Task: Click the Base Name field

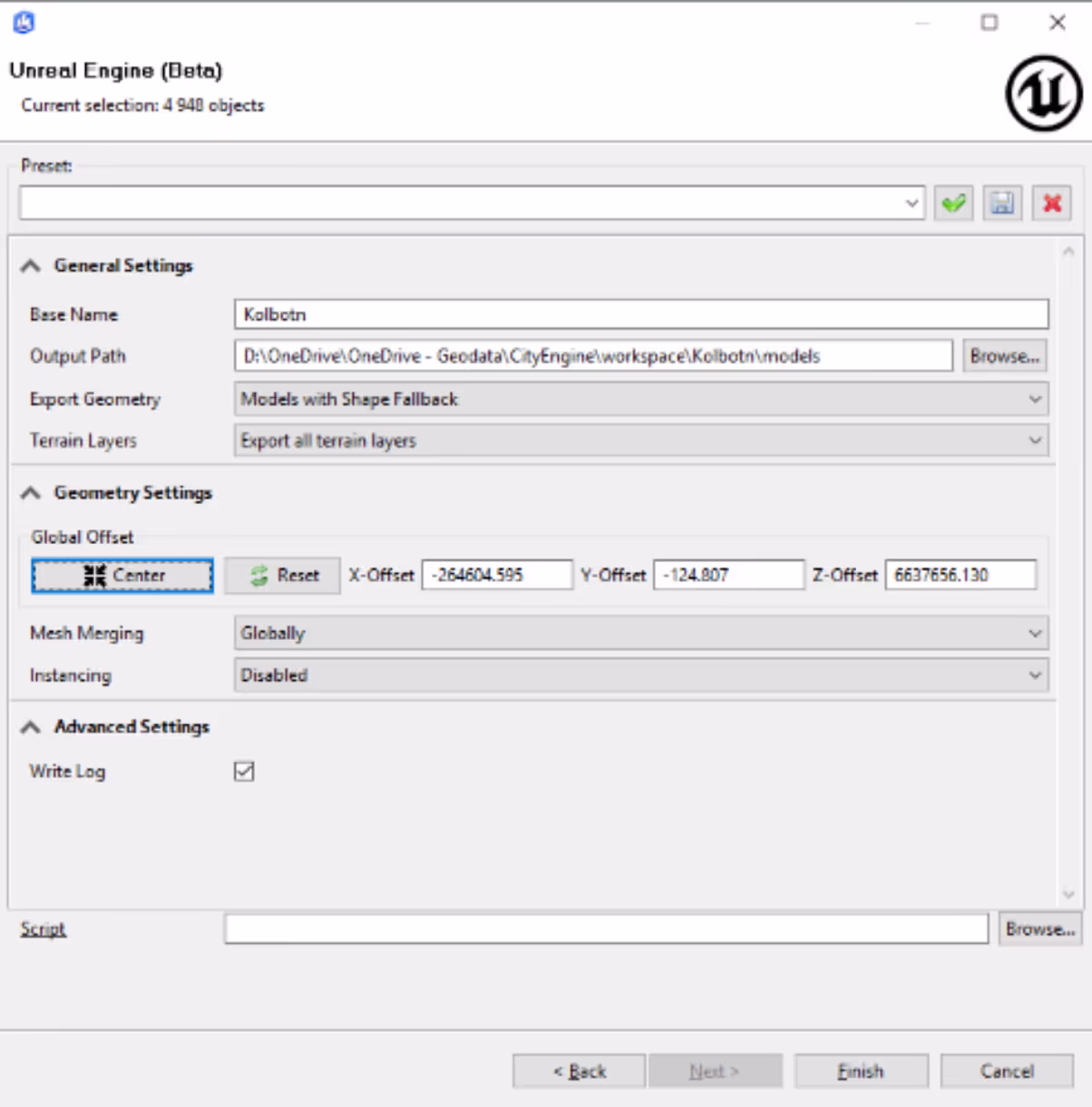Action: coord(641,315)
